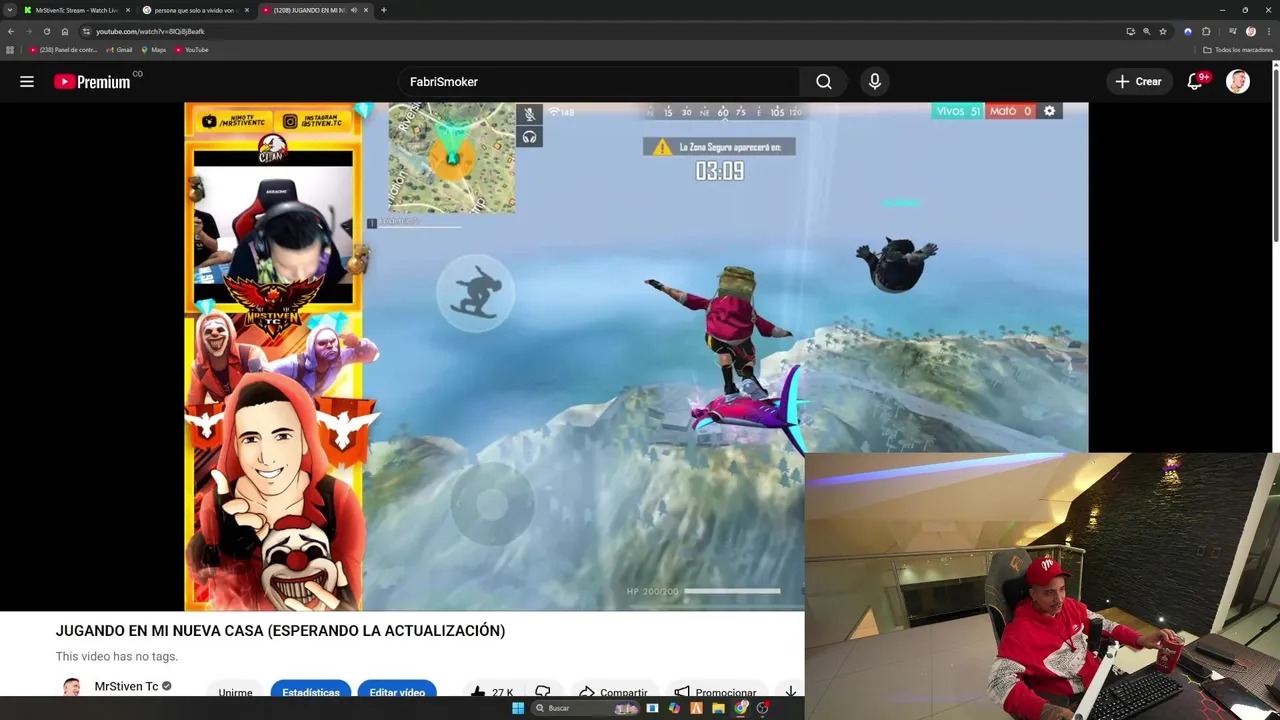
Task: Click the zoom magnifier icon in address bar
Action: coord(1146,31)
